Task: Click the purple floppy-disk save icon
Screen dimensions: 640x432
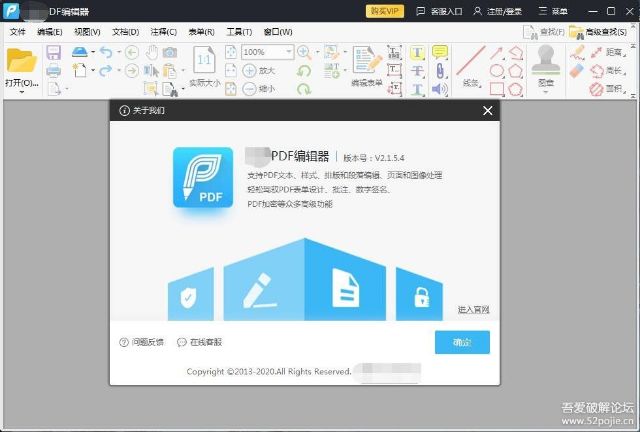Action: tap(53, 53)
